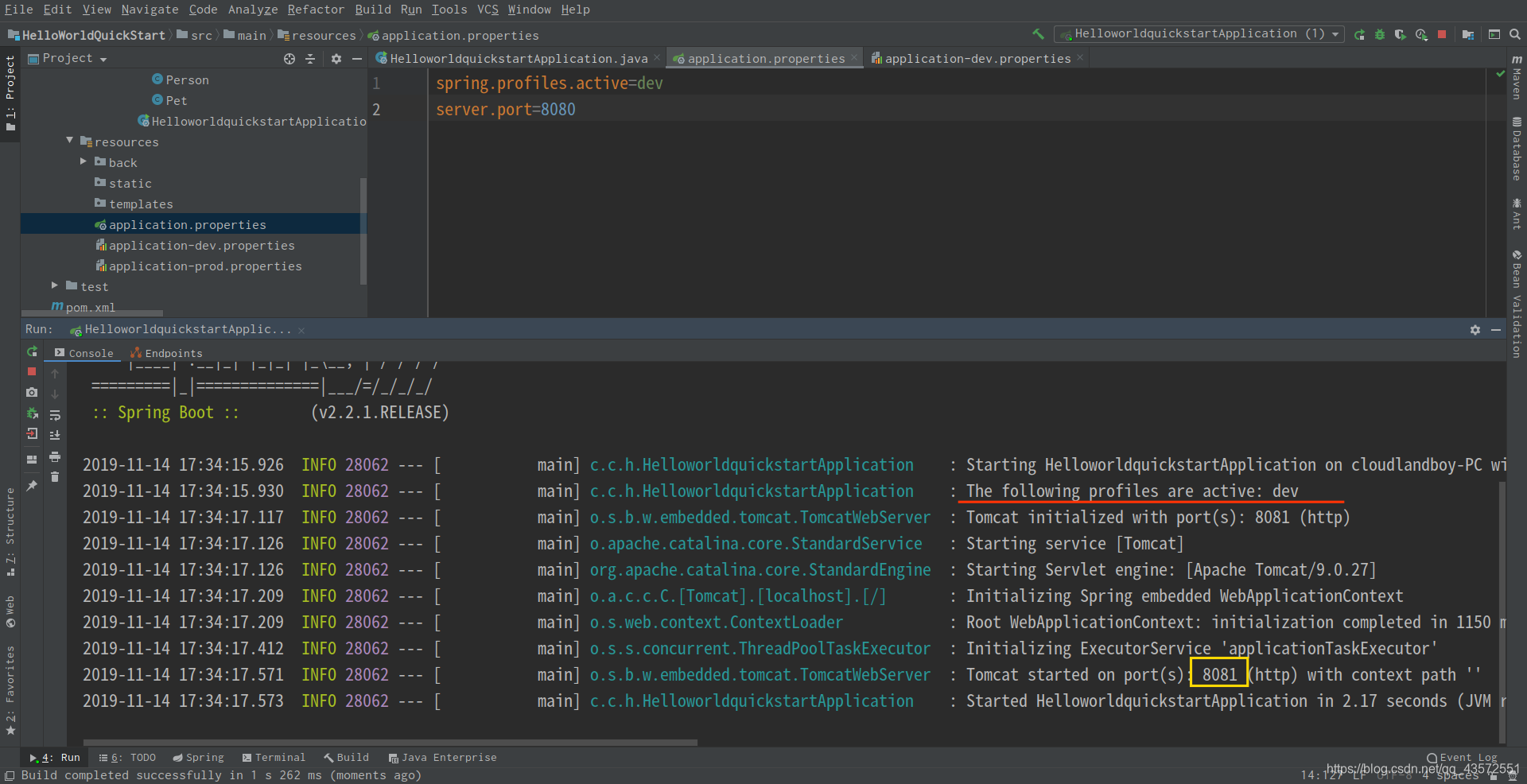Restore layout in Run panel
The width and height of the screenshot is (1527, 784).
pos(32,459)
